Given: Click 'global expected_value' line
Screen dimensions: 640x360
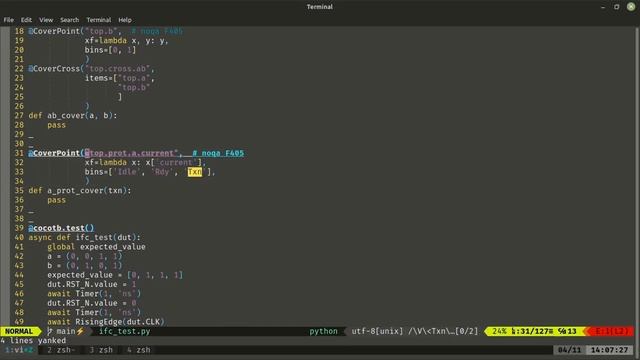Looking at the screenshot, I should [x=96, y=247].
